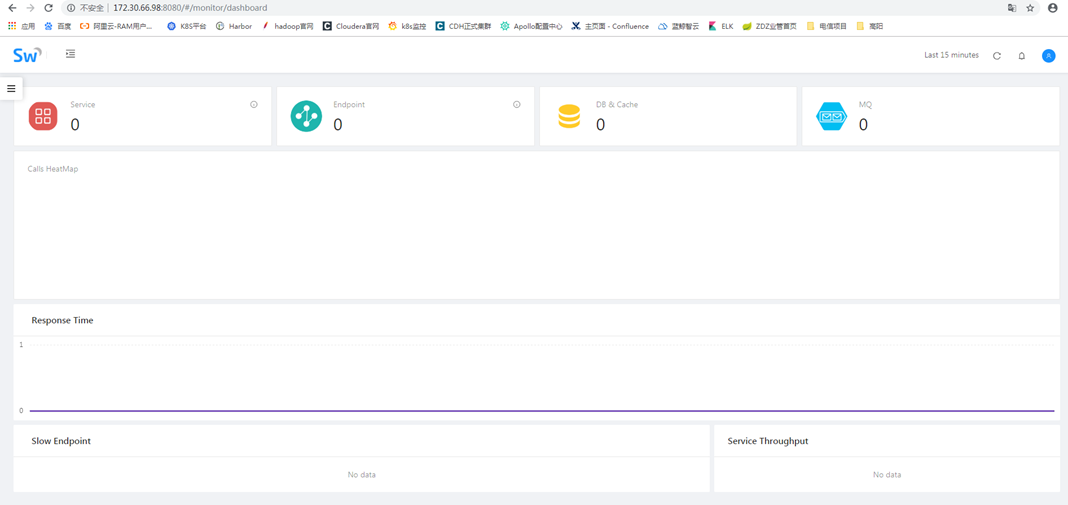
Task: Click the Slow Endpoint heading
Action: click(61, 441)
